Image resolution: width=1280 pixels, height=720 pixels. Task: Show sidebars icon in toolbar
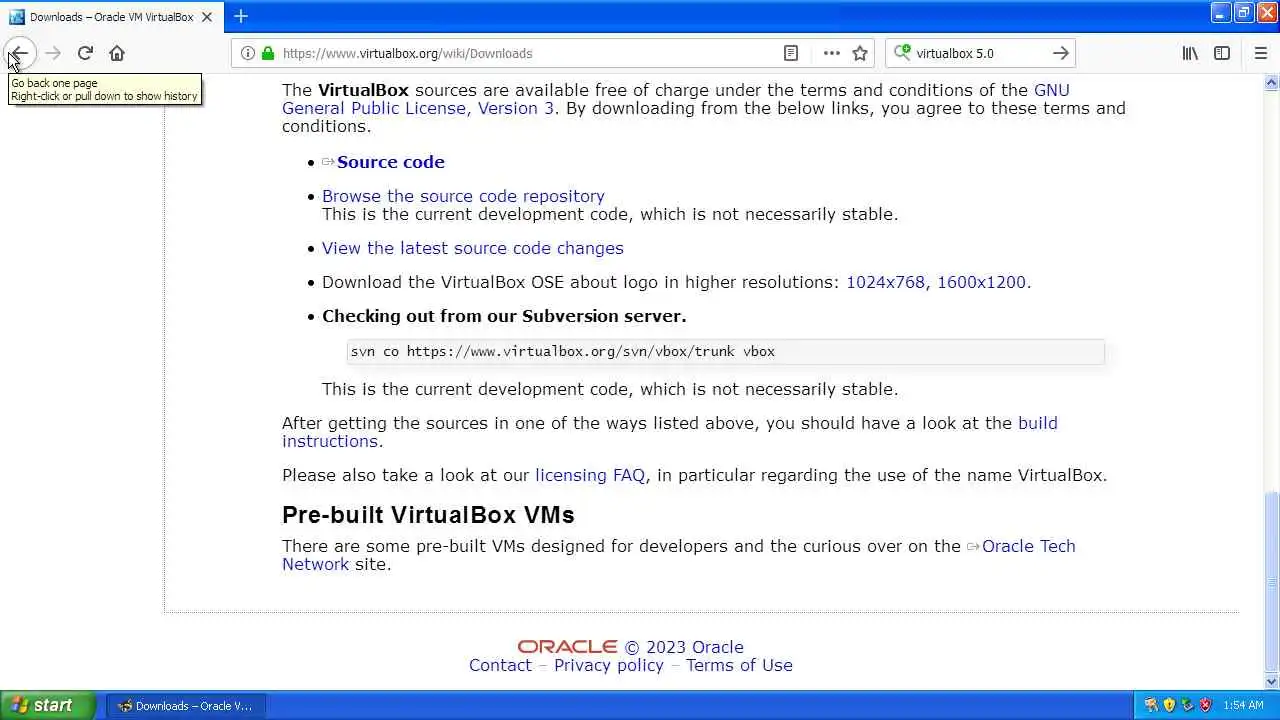(1222, 53)
